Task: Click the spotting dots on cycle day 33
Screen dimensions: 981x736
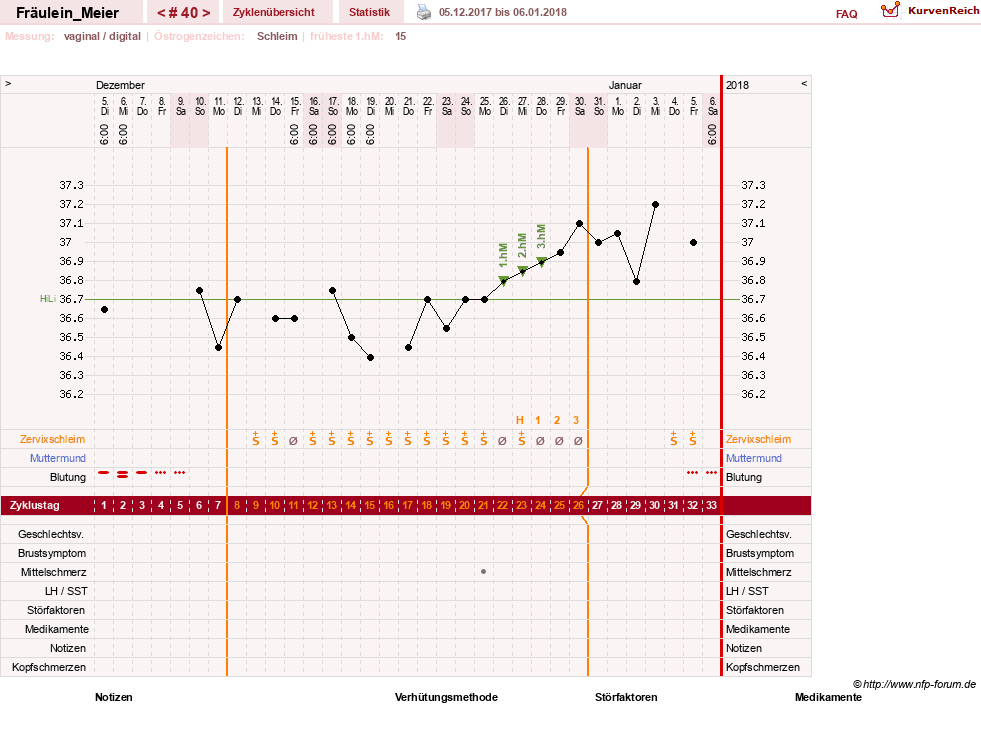Action: [711, 473]
